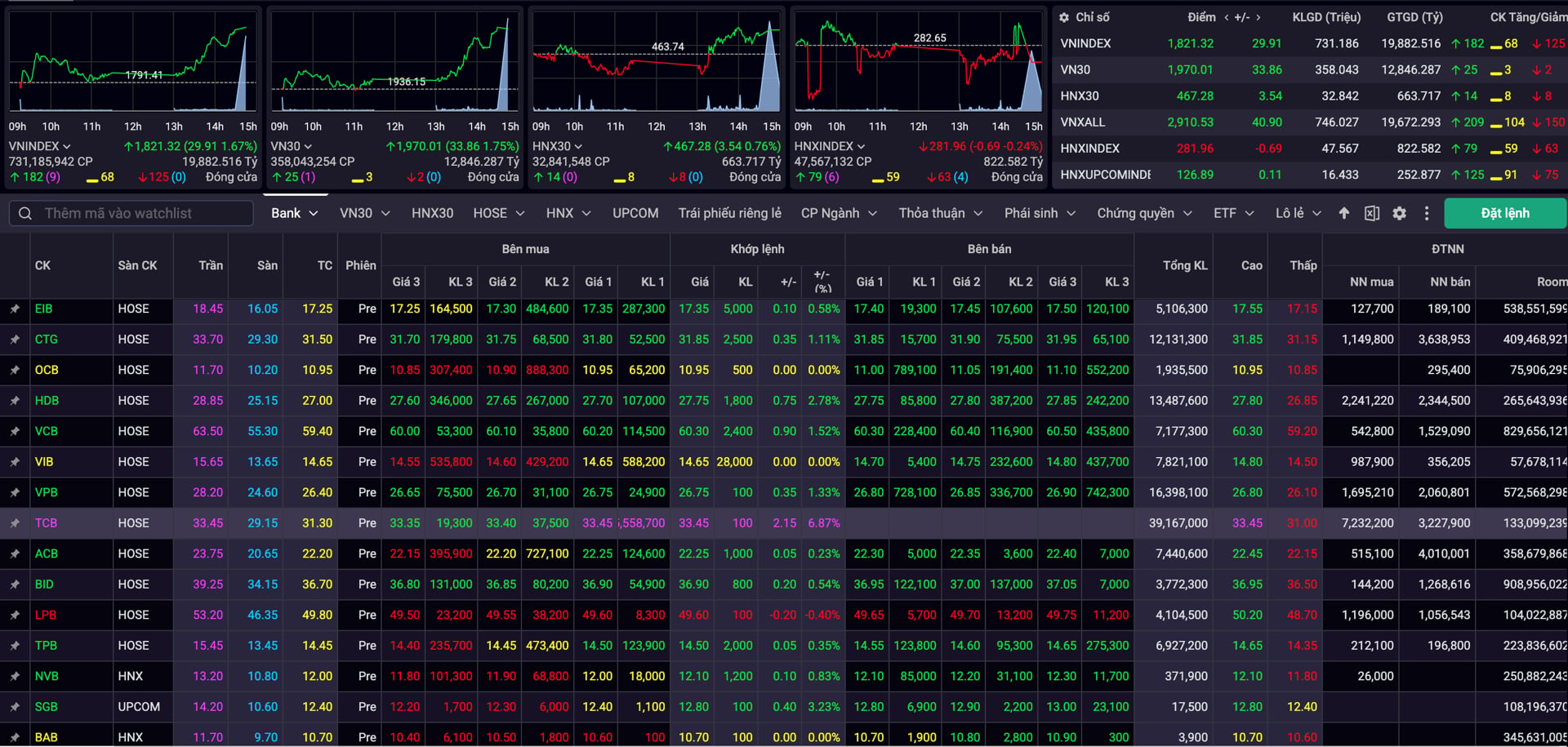Open the Chỉ số index settings gear
The height and width of the screenshot is (747, 1568).
click(1064, 17)
